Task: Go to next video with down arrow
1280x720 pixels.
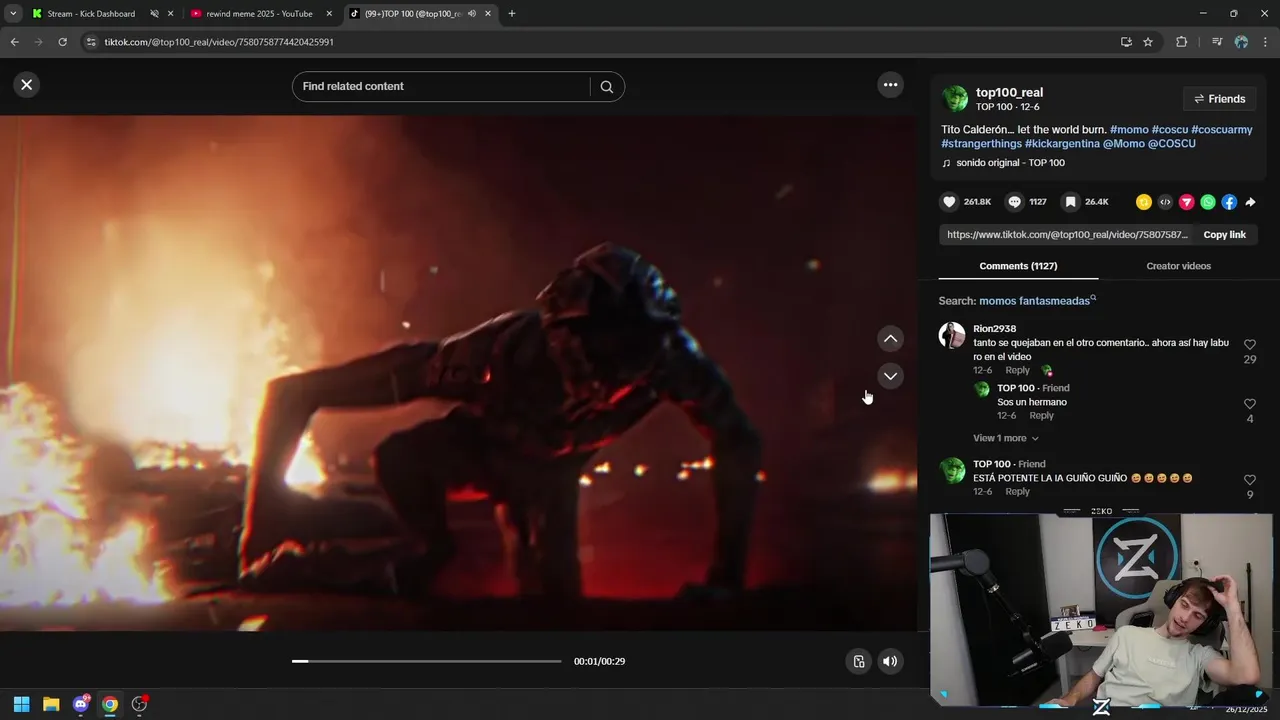Action: tap(890, 376)
